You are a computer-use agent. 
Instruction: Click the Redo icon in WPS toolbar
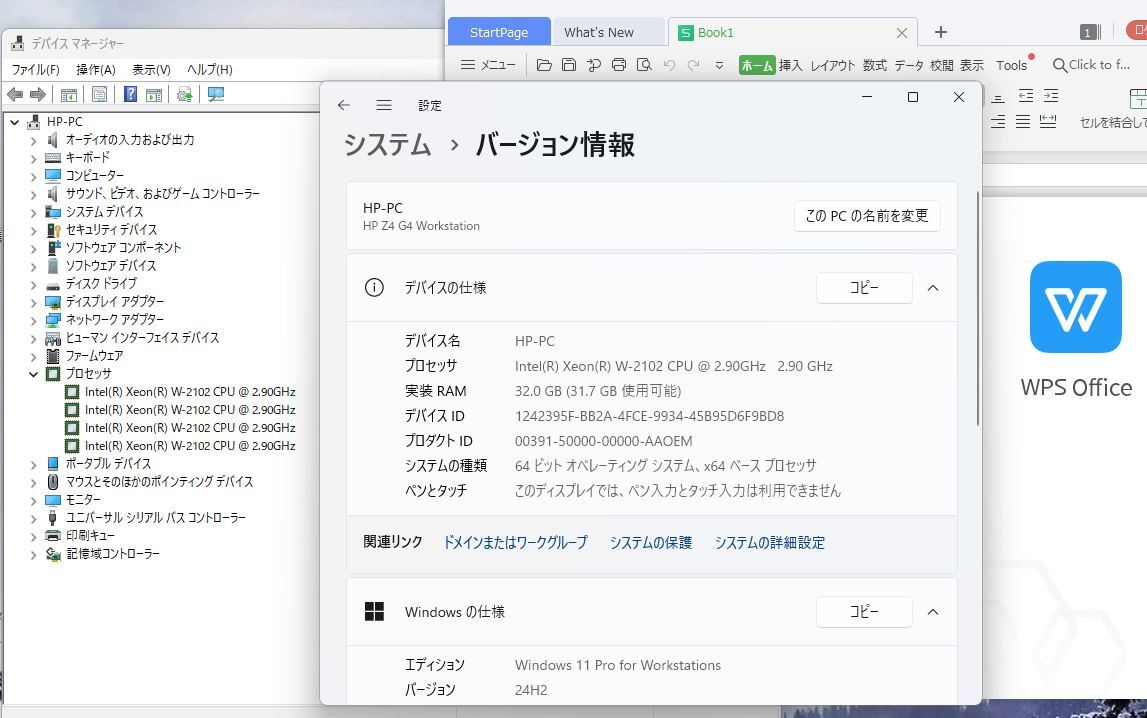[693, 65]
